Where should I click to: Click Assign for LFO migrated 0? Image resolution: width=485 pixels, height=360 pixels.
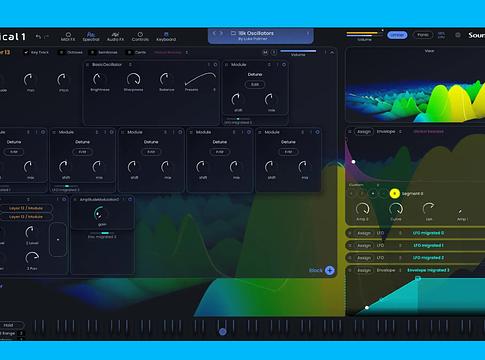(364, 233)
